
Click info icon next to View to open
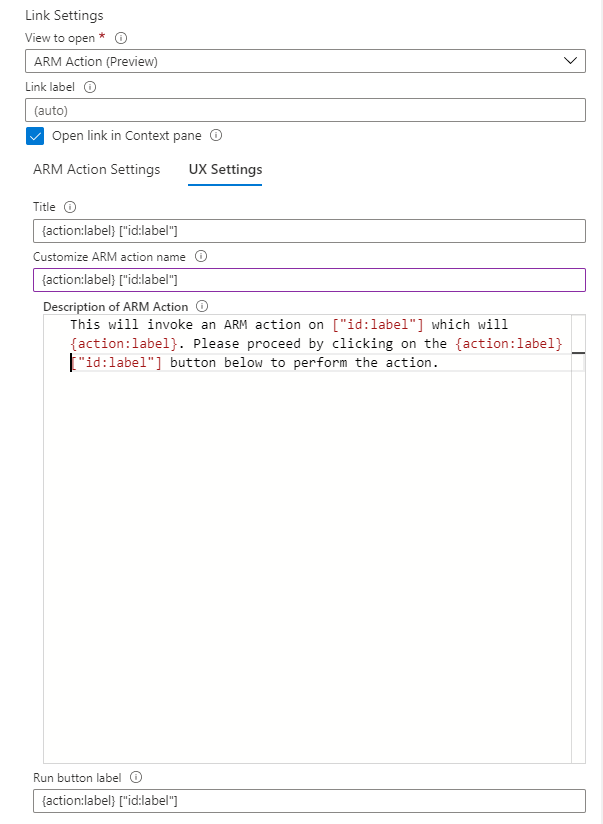121,38
